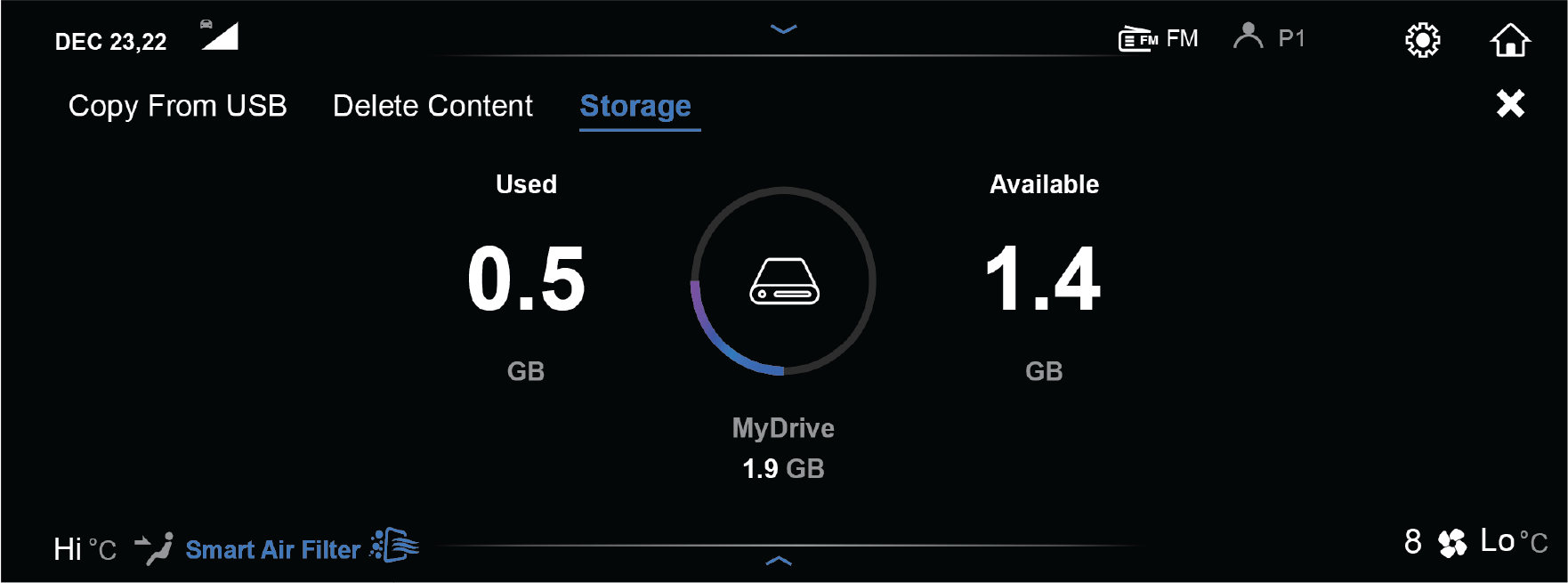The height and width of the screenshot is (583, 1568).
Task: Toggle Smart Air Filter
Action: [x=272, y=550]
